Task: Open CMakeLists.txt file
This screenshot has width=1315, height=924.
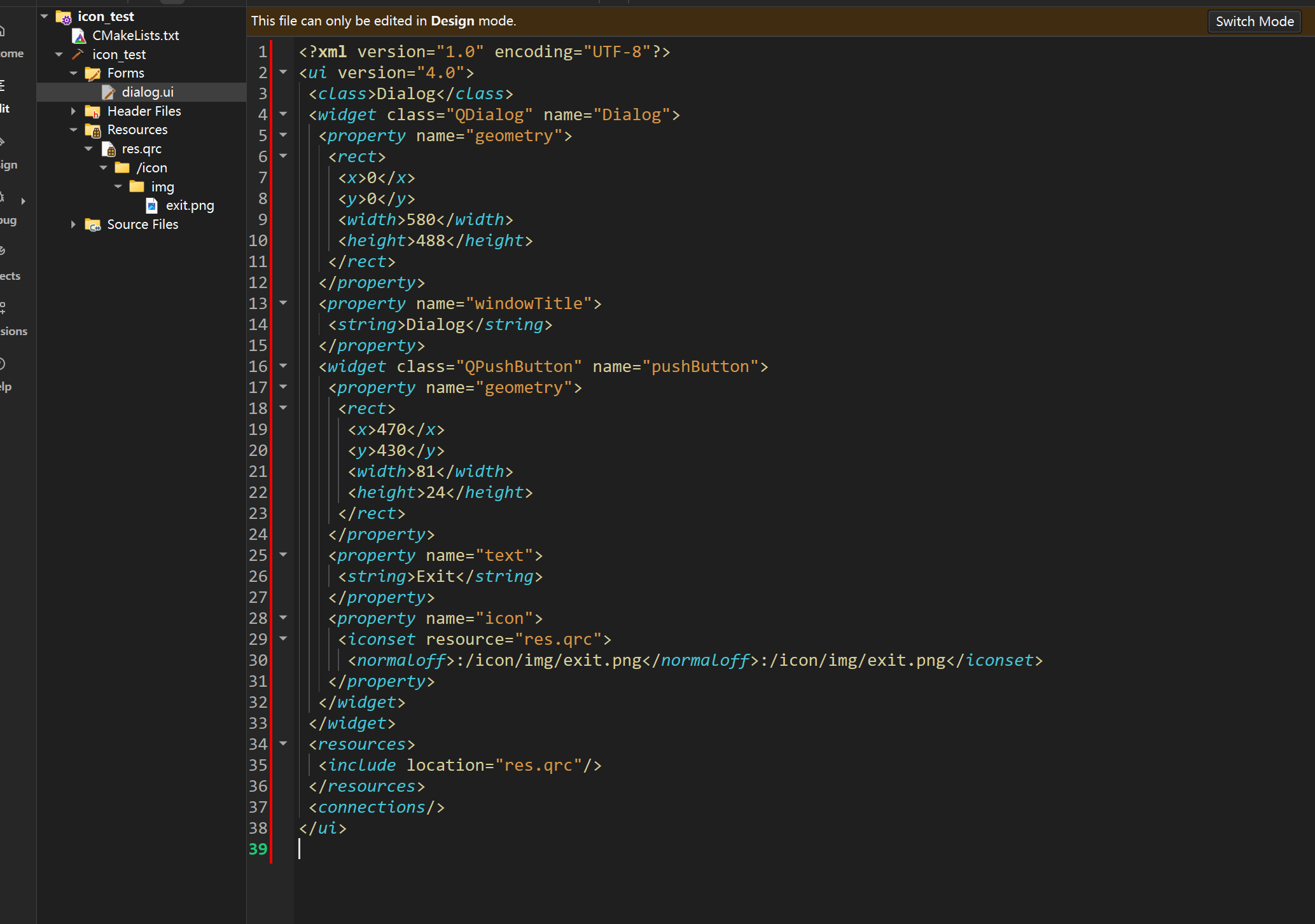Action: (135, 36)
